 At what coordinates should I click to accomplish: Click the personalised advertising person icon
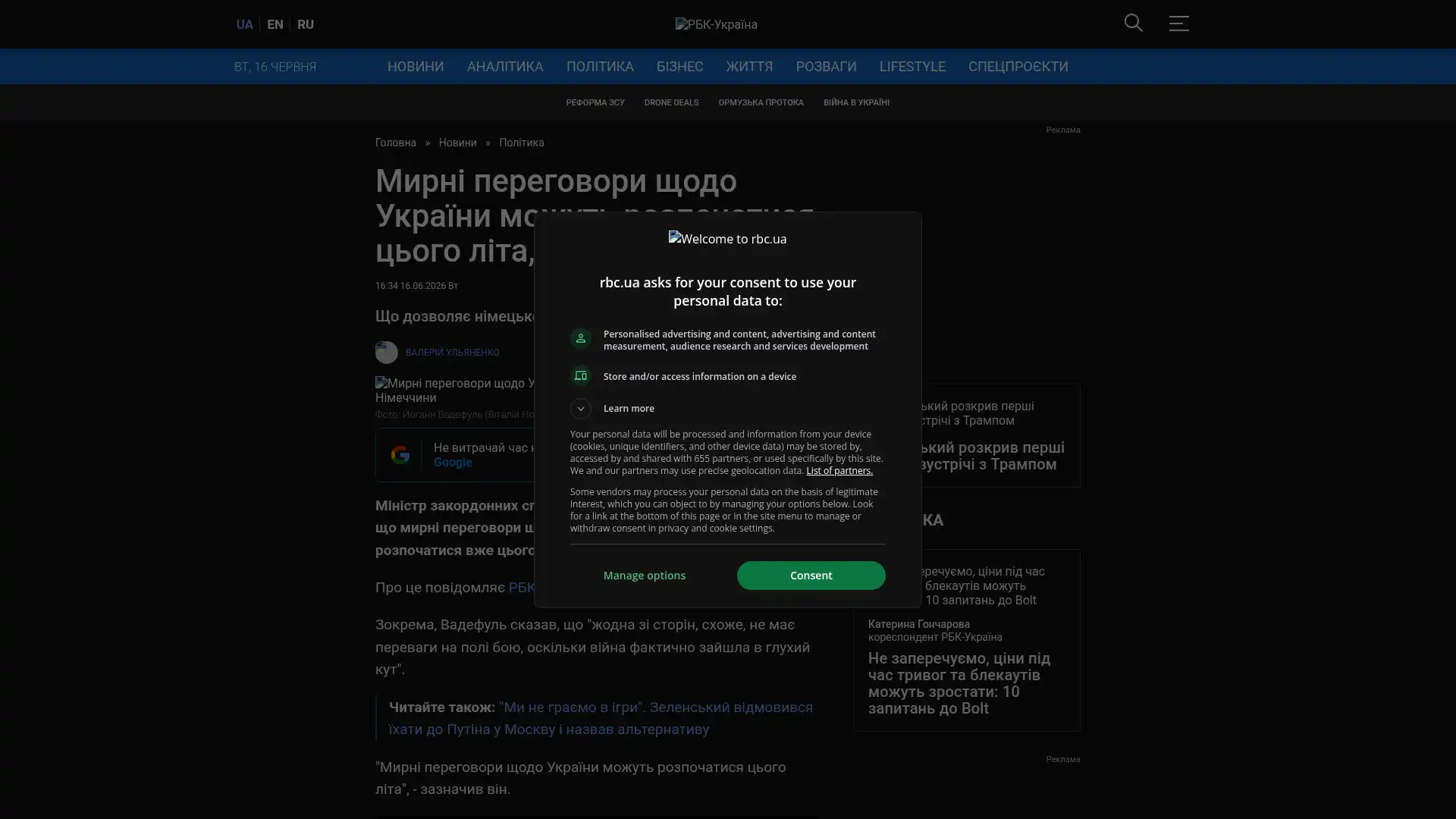pyautogui.click(x=580, y=338)
